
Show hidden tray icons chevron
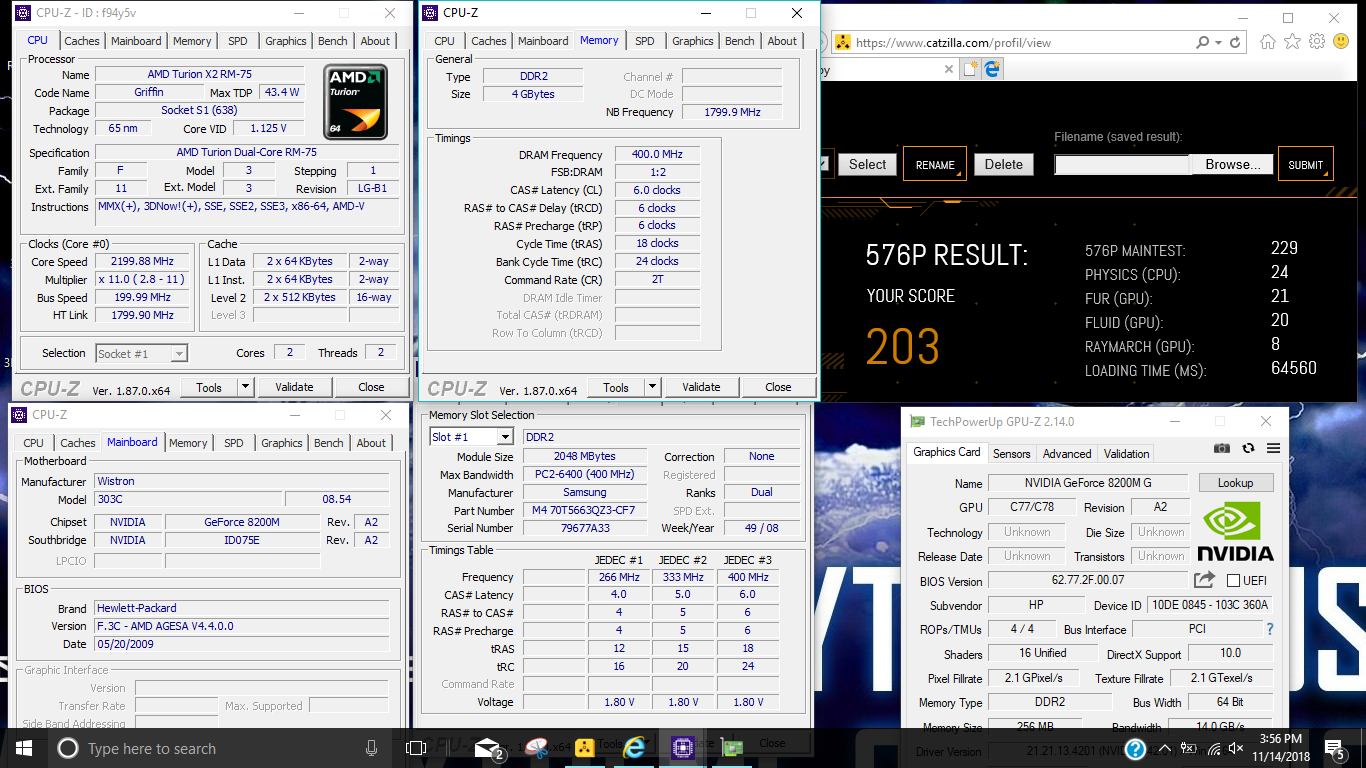(x=1163, y=748)
